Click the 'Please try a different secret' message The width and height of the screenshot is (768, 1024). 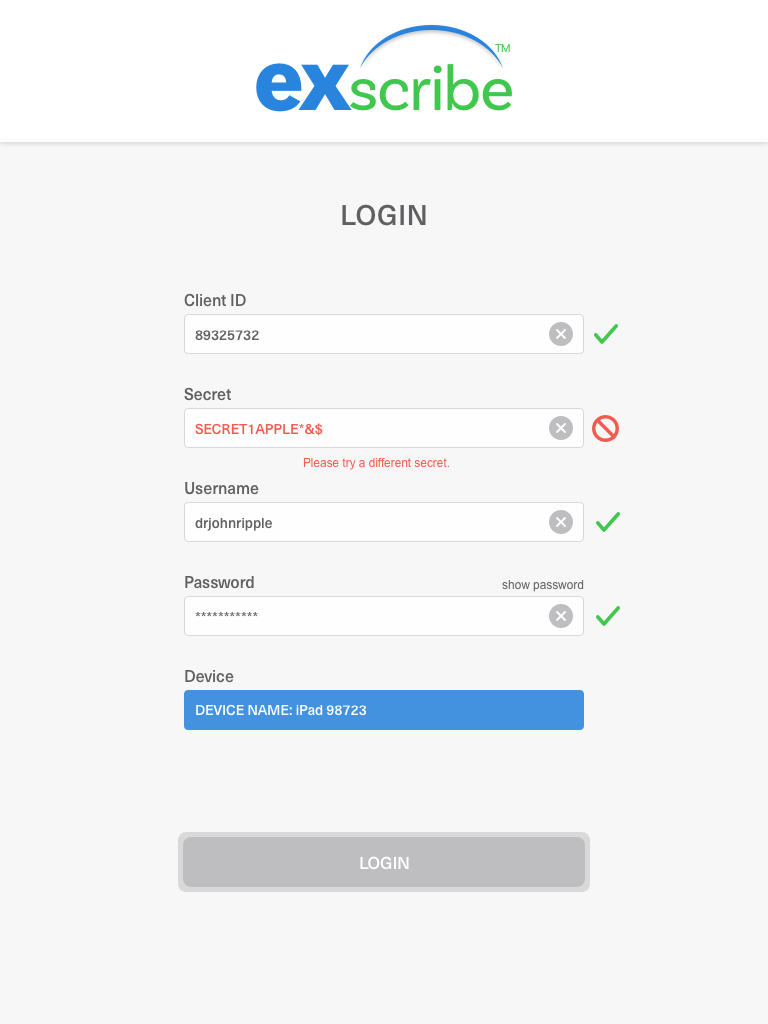coord(376,463)
